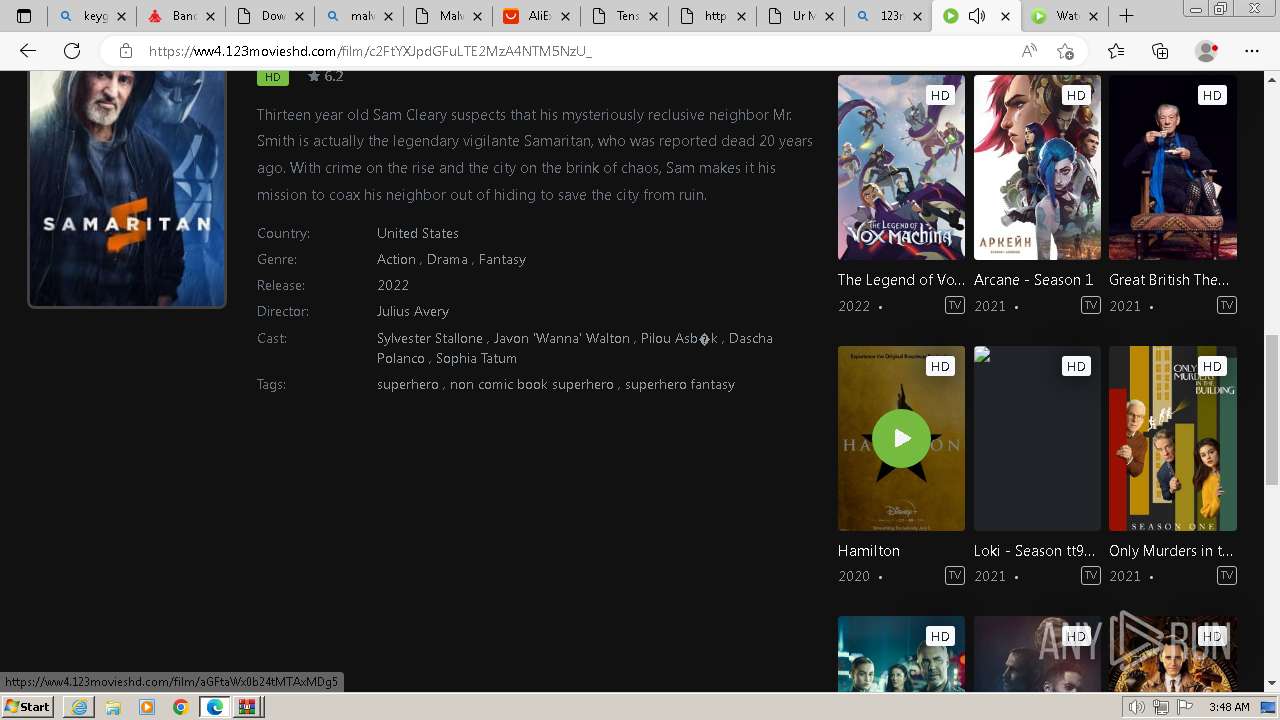Reload the current page
The height and width of the screenshot is (720, 1280).
point(72,51)
